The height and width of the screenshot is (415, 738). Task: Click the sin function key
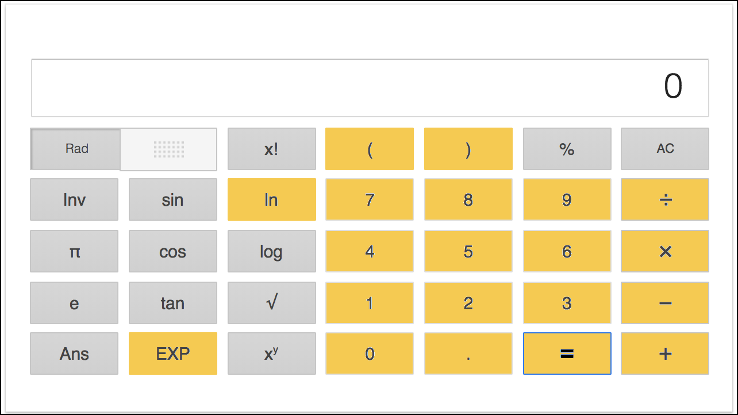(172, 200)
